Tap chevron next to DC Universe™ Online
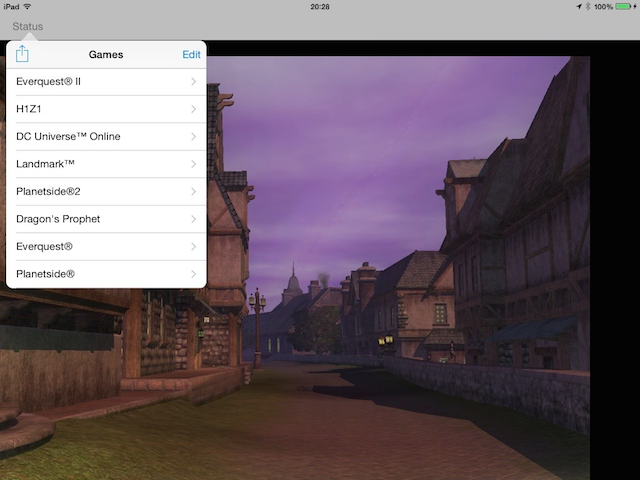 click(x=193, y=137)
